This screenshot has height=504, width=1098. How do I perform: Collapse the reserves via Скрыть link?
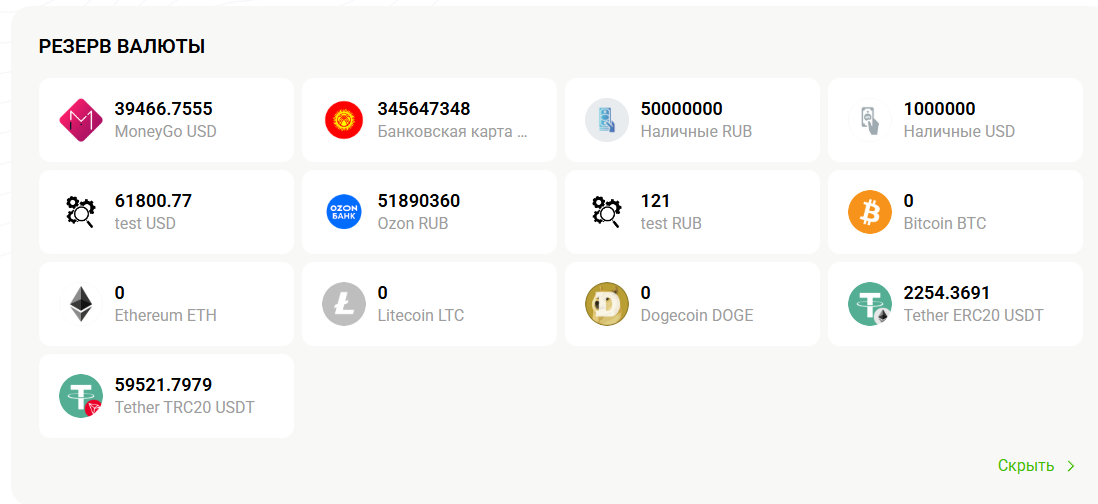pyautogui.click(x=1026, y=466)
